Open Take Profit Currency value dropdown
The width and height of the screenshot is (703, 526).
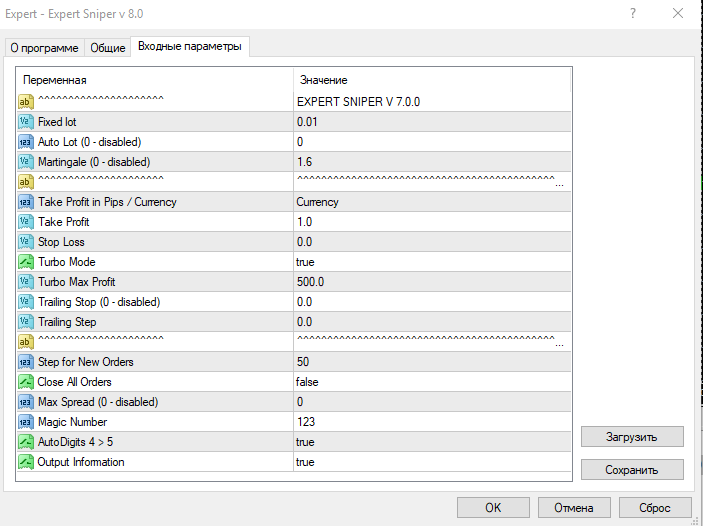point(430,202)
